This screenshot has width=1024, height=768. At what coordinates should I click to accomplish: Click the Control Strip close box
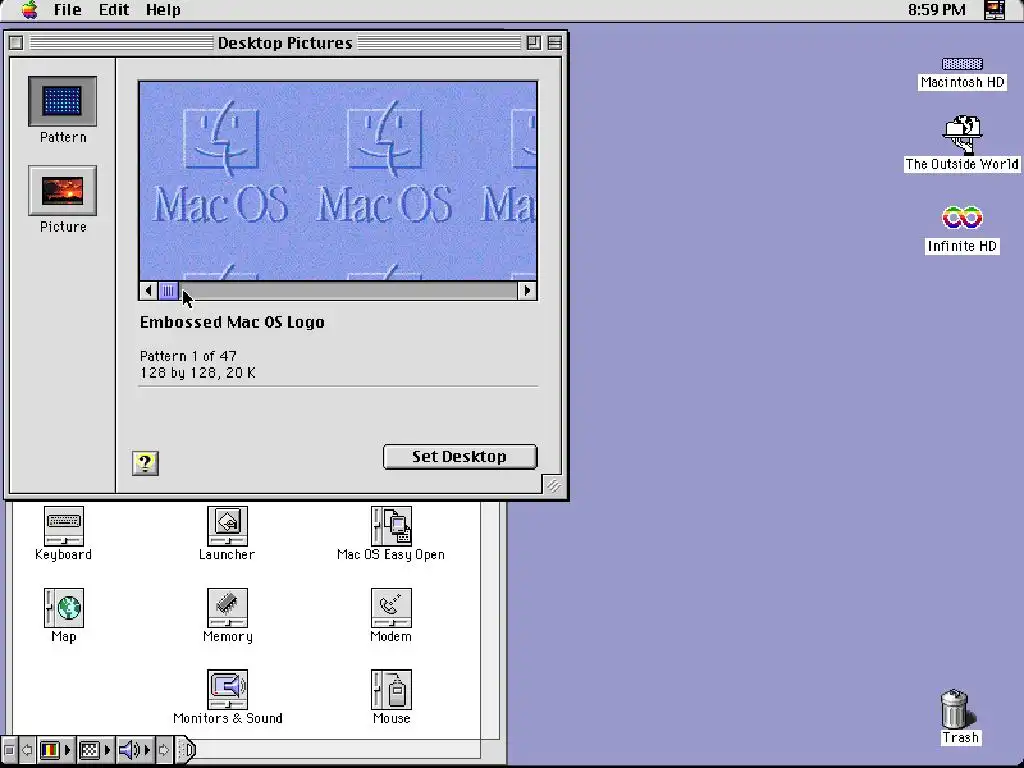coord(9,750)
